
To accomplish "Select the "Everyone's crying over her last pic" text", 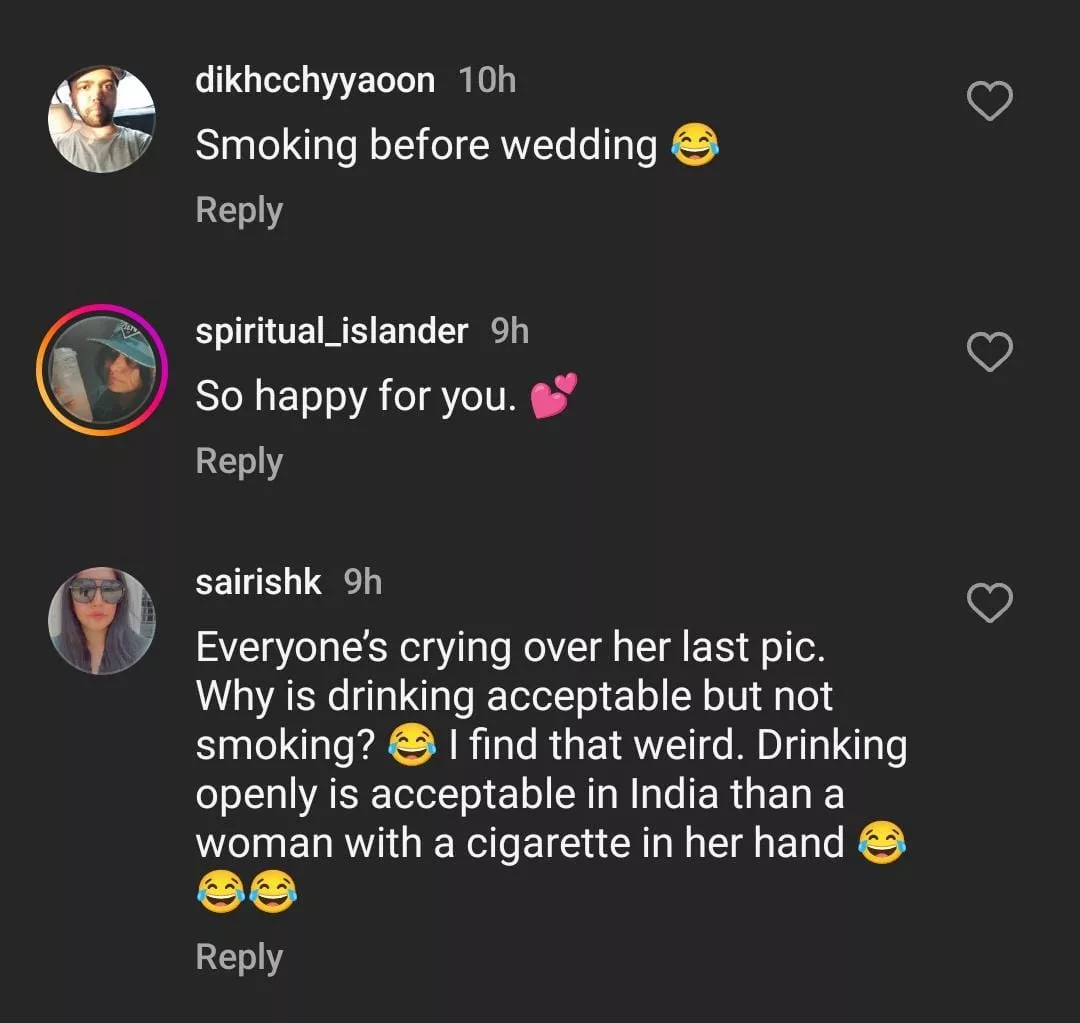I will (511, 648).
